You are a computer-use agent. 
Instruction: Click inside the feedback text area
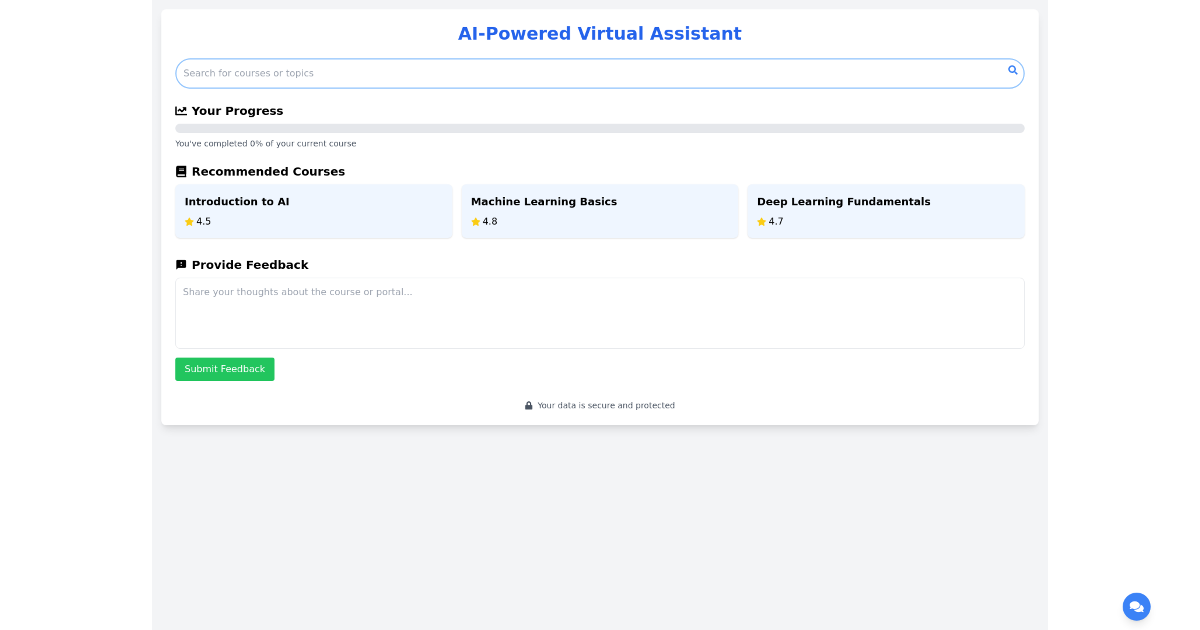[599, 312]
